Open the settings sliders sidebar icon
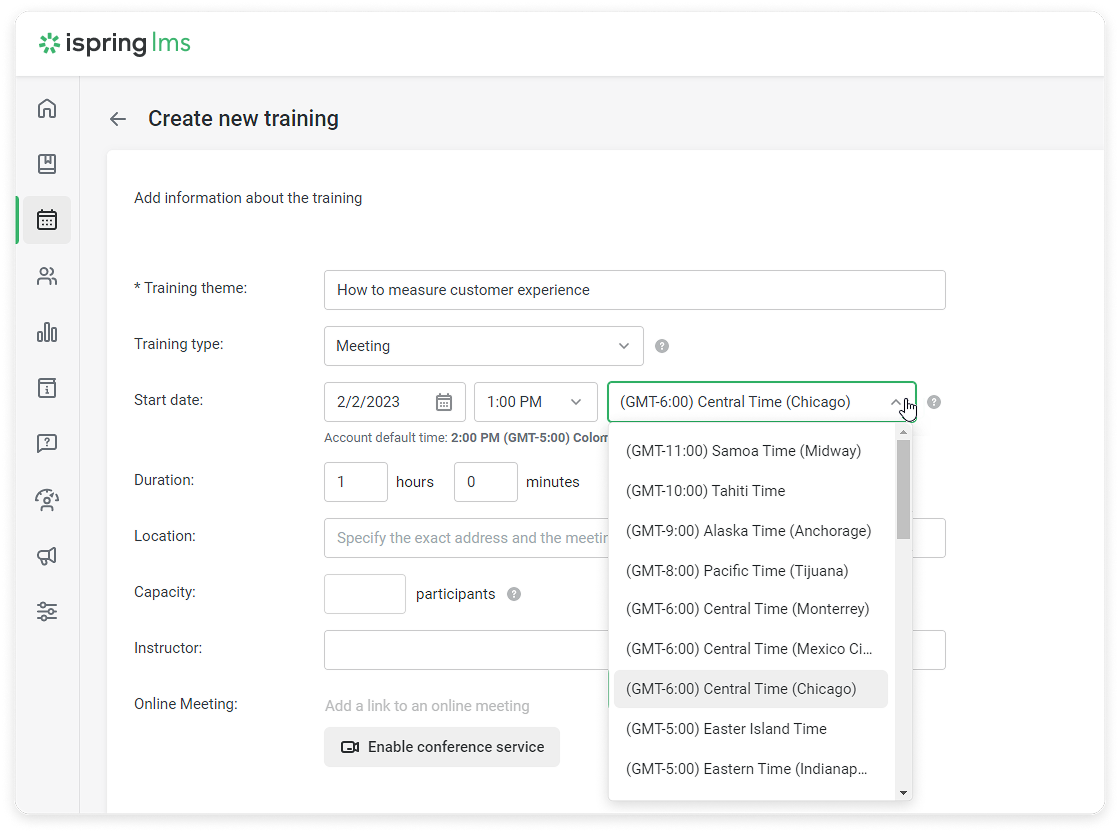The width and height of the screenshot is (1120, 833). (x=47, y=612)
